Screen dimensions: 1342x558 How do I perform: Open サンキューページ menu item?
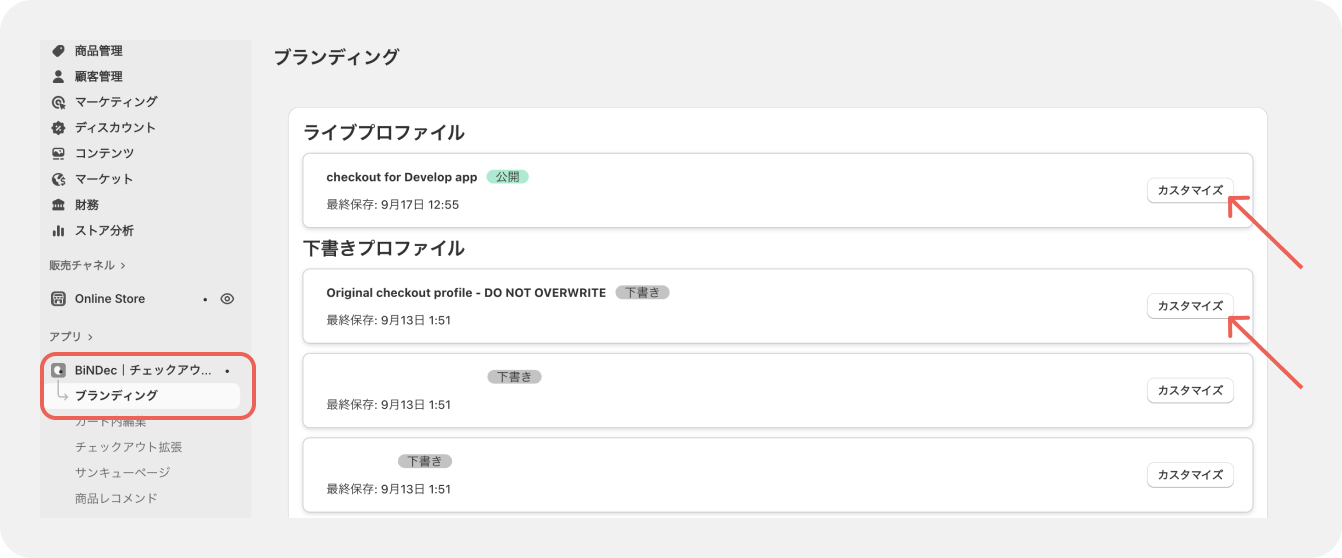click(x=122, y=472)
